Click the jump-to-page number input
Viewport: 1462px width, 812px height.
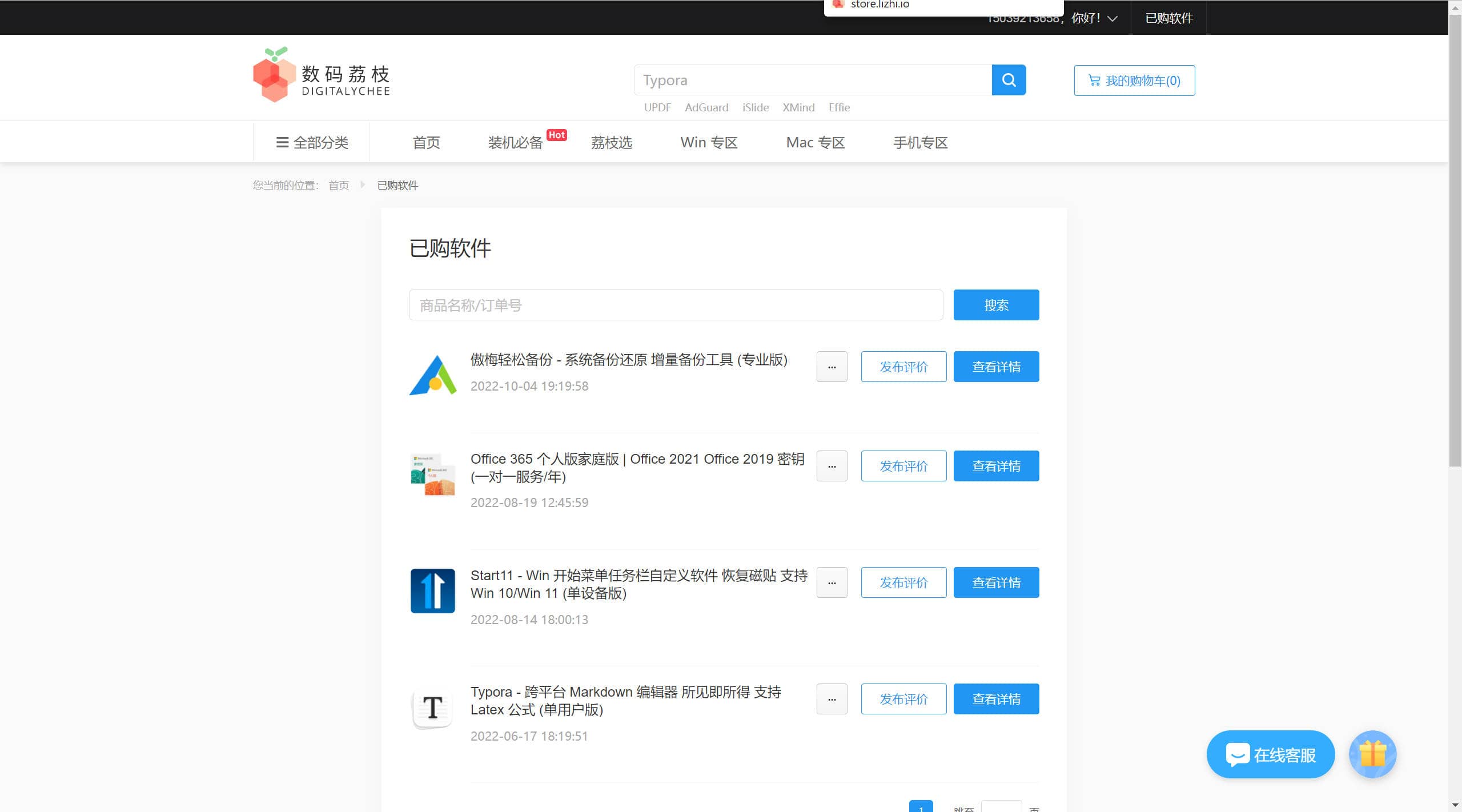(x=1001, y=806)
